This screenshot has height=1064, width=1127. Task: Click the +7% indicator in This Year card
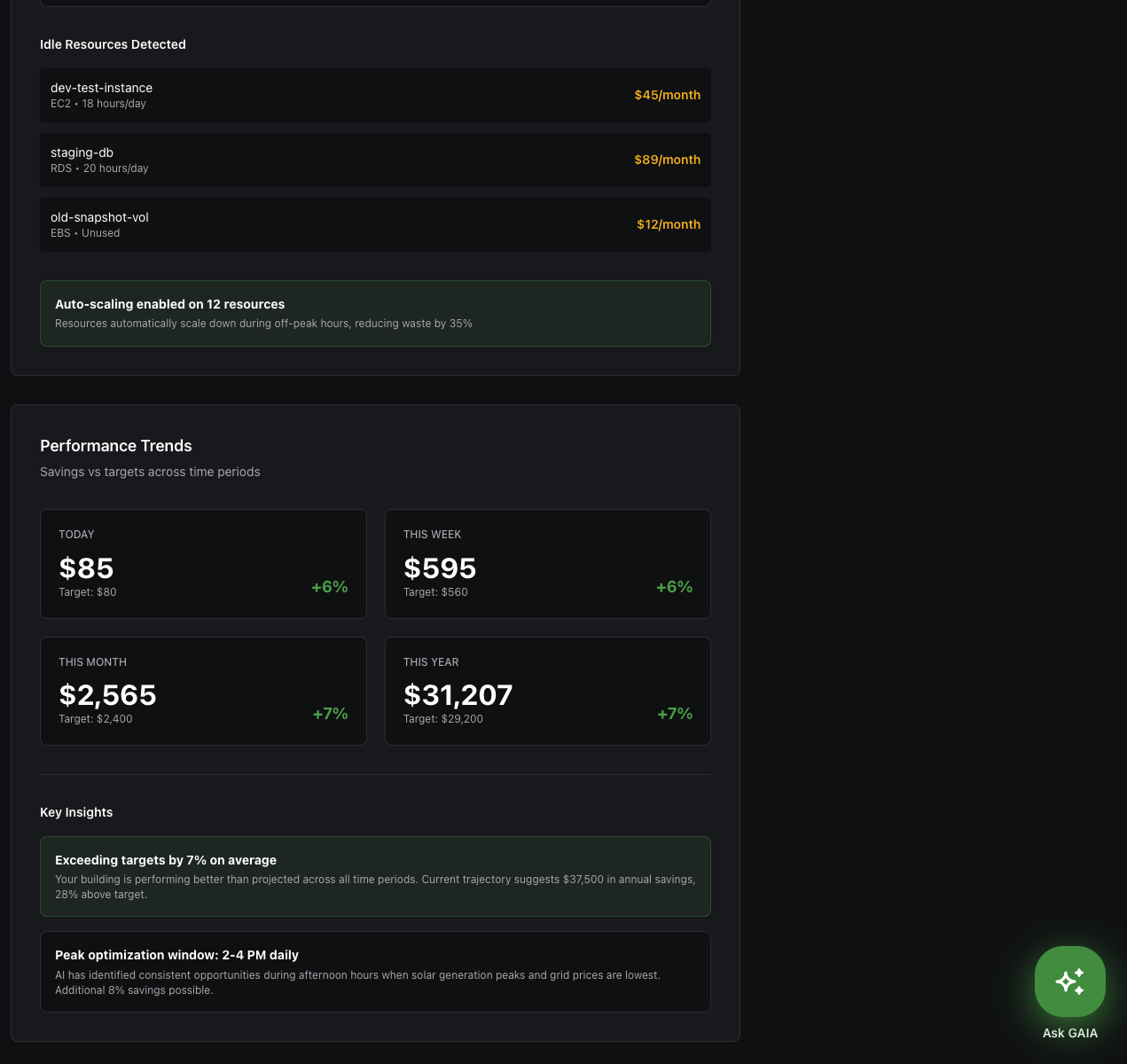pyautogui.click(x=675, y=714)
